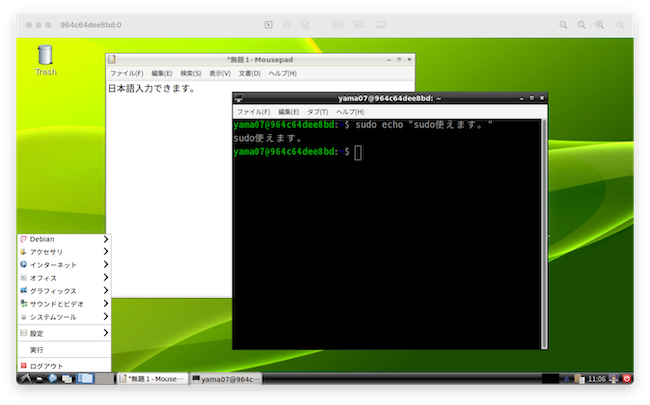Click the keyboard icon in viewer toolbar
Screen dimensions: 650x405
[x=381, y=25]
